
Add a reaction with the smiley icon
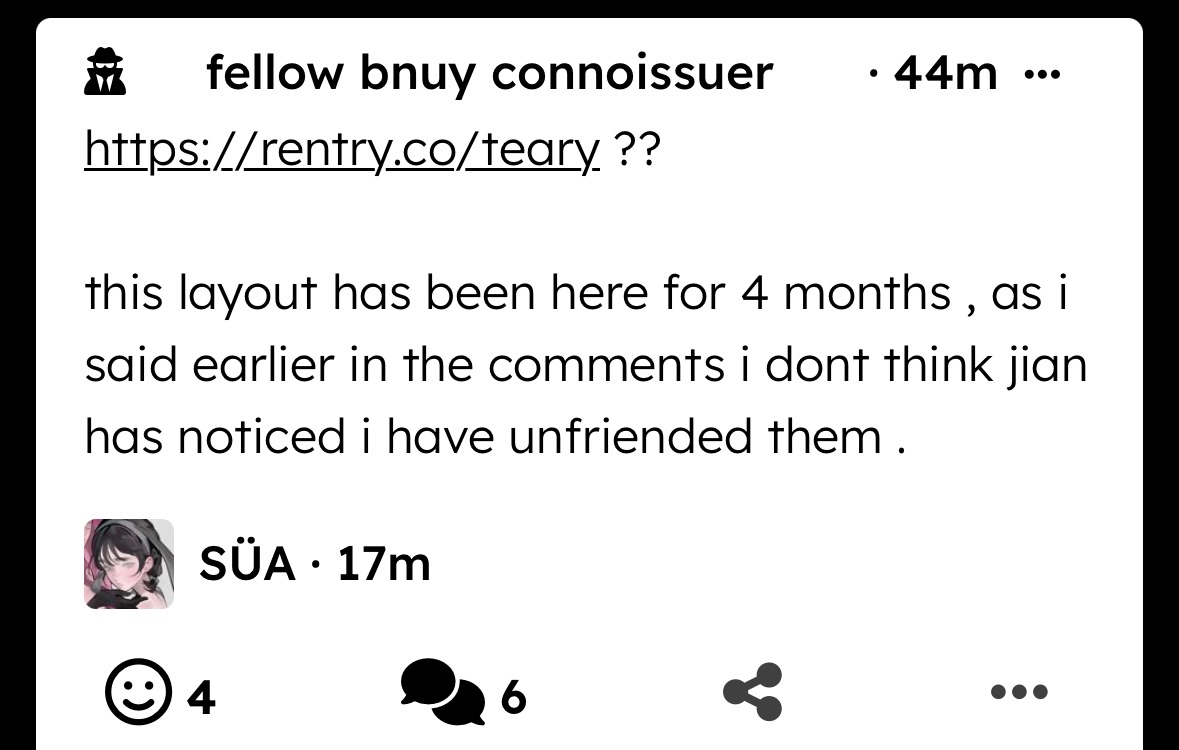[137, 690]
